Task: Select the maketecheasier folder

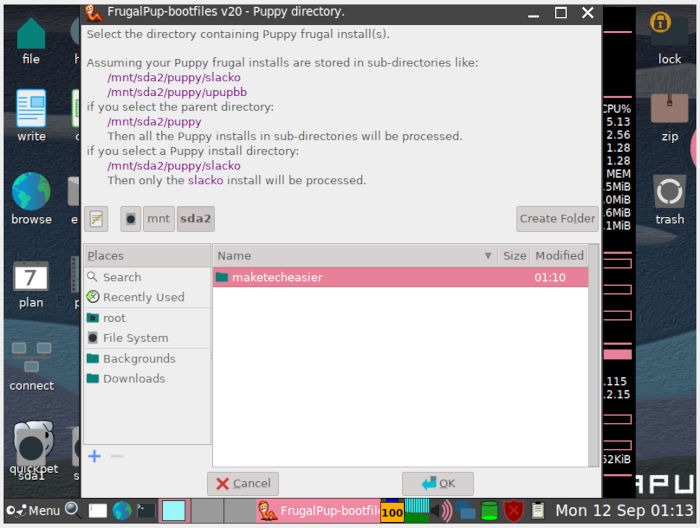Action: click(400, 277)
